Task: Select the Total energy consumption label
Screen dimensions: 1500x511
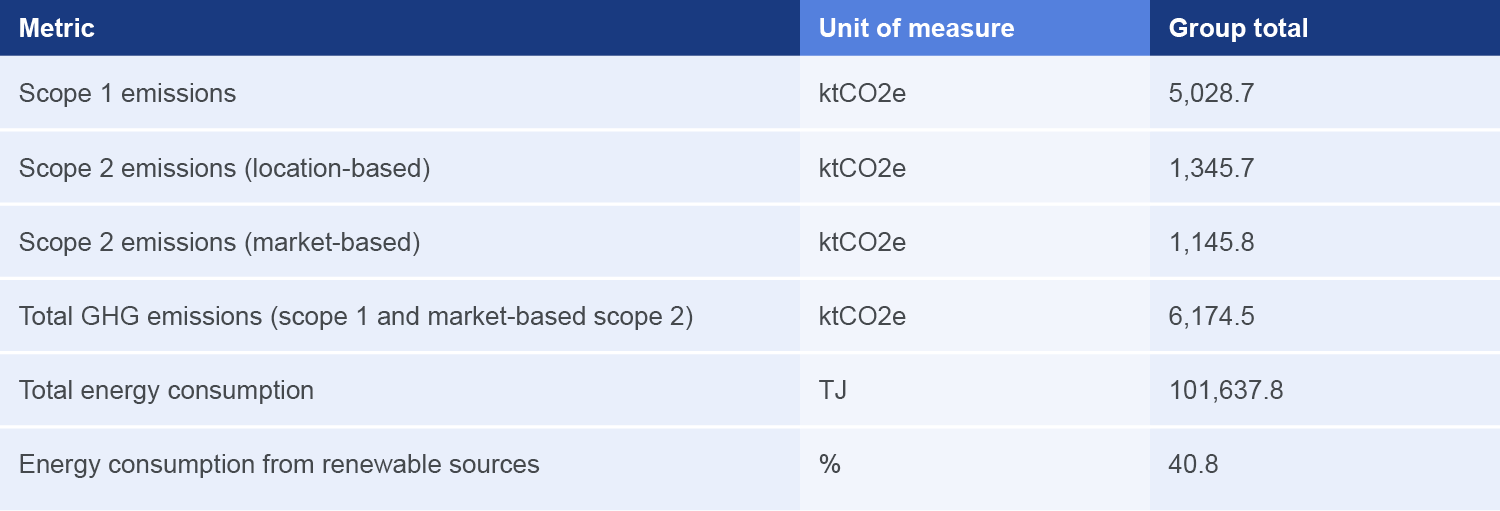Action: coord(166,390)
